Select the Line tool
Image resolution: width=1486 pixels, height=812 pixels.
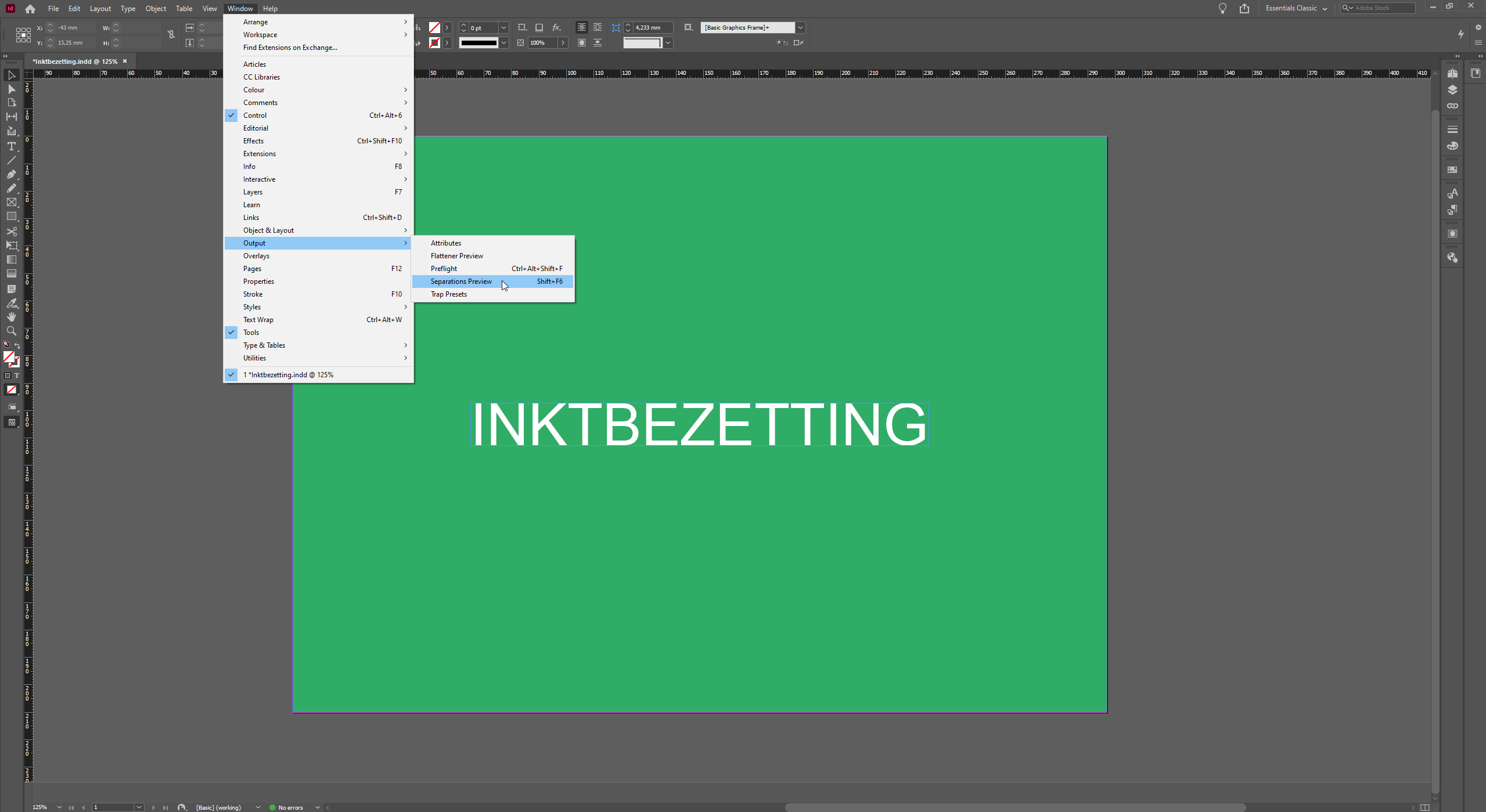11,160
